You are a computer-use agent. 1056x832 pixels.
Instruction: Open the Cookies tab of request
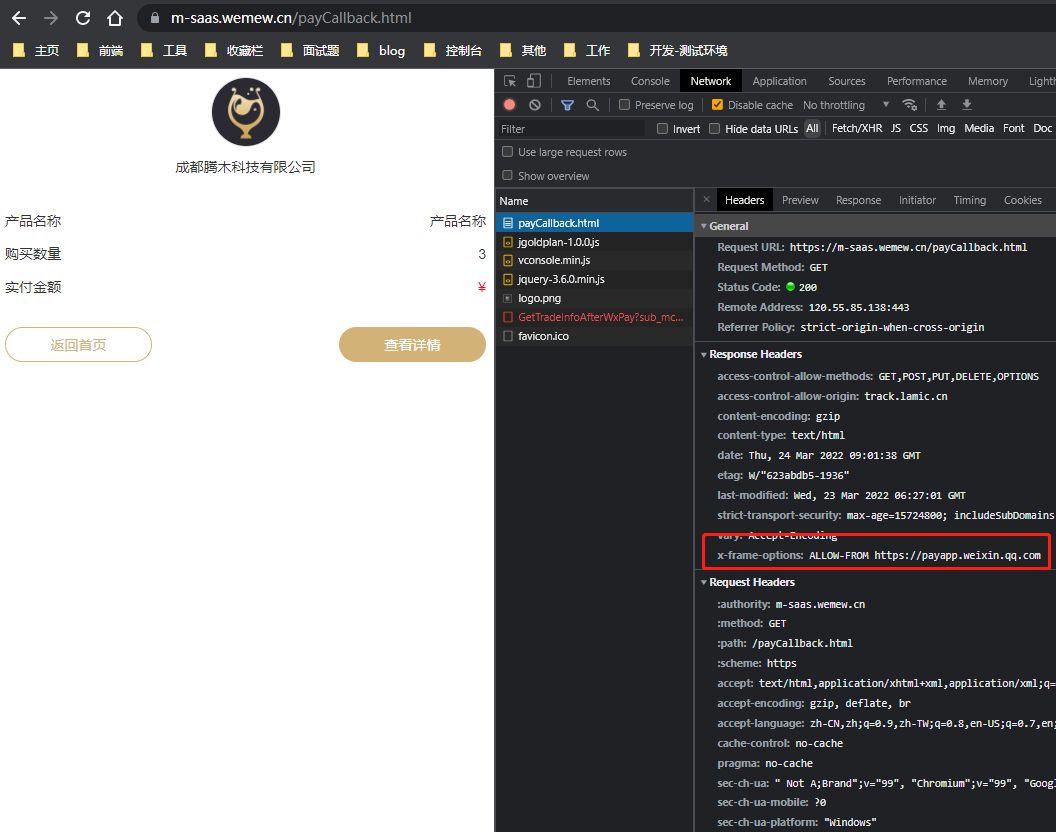pyautogui.click(x=1022, y=200)
